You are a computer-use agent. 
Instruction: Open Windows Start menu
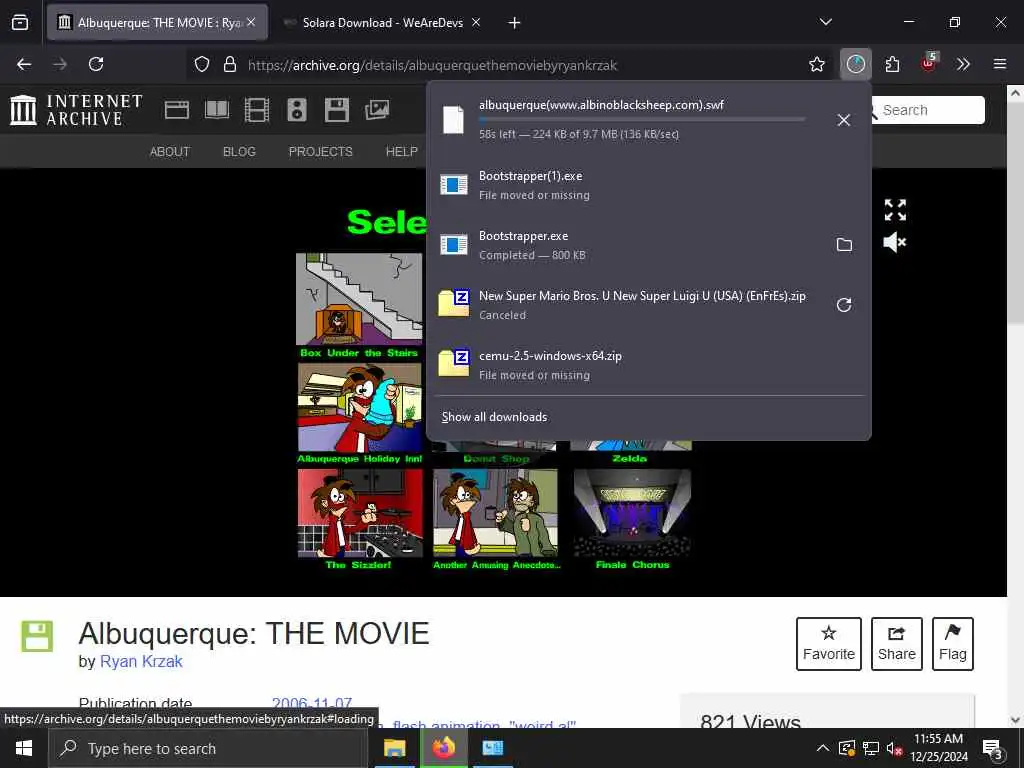24,748
